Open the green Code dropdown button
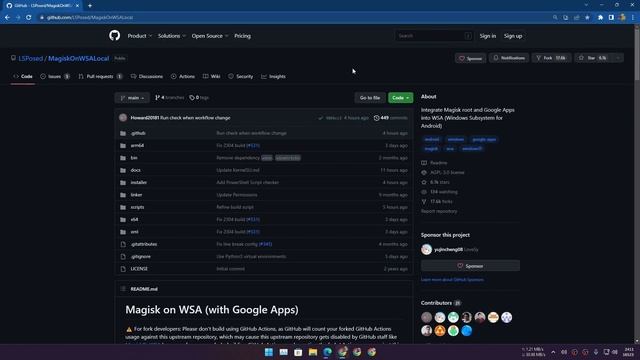640x360 pixels. 400,98
